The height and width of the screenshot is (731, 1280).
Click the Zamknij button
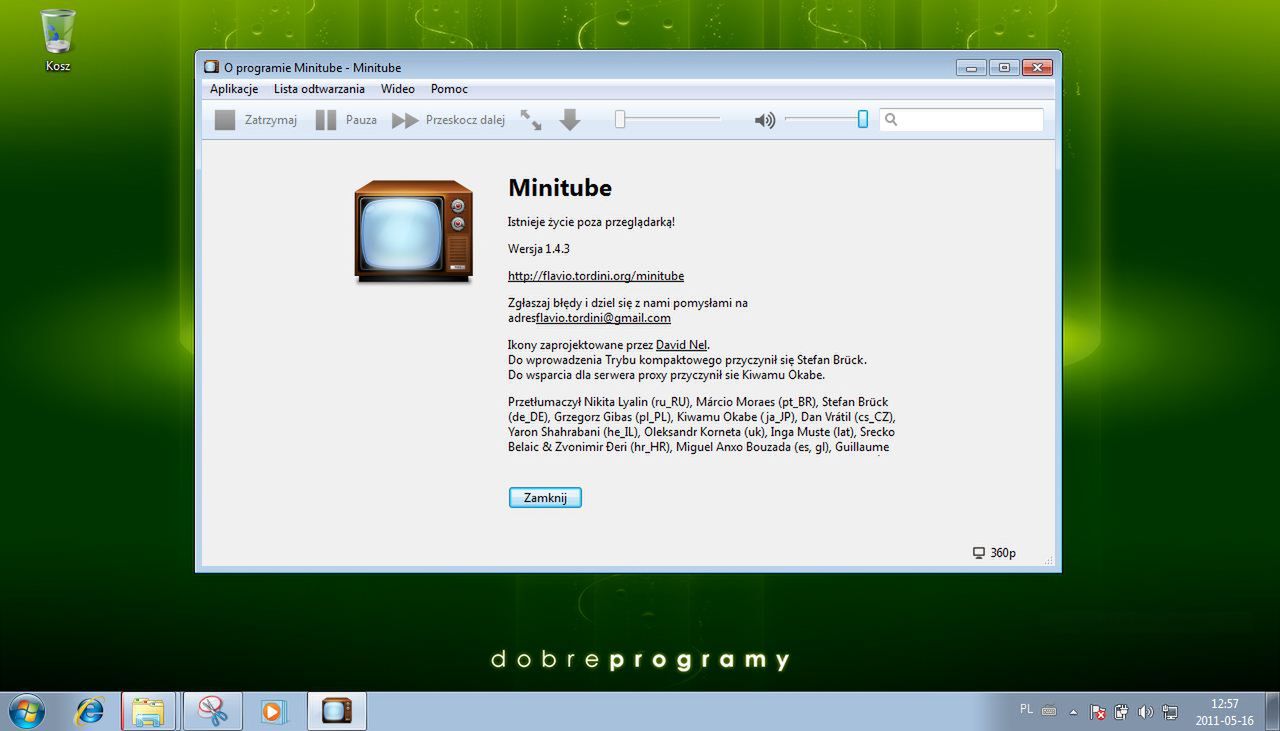[x=545, y=497]
